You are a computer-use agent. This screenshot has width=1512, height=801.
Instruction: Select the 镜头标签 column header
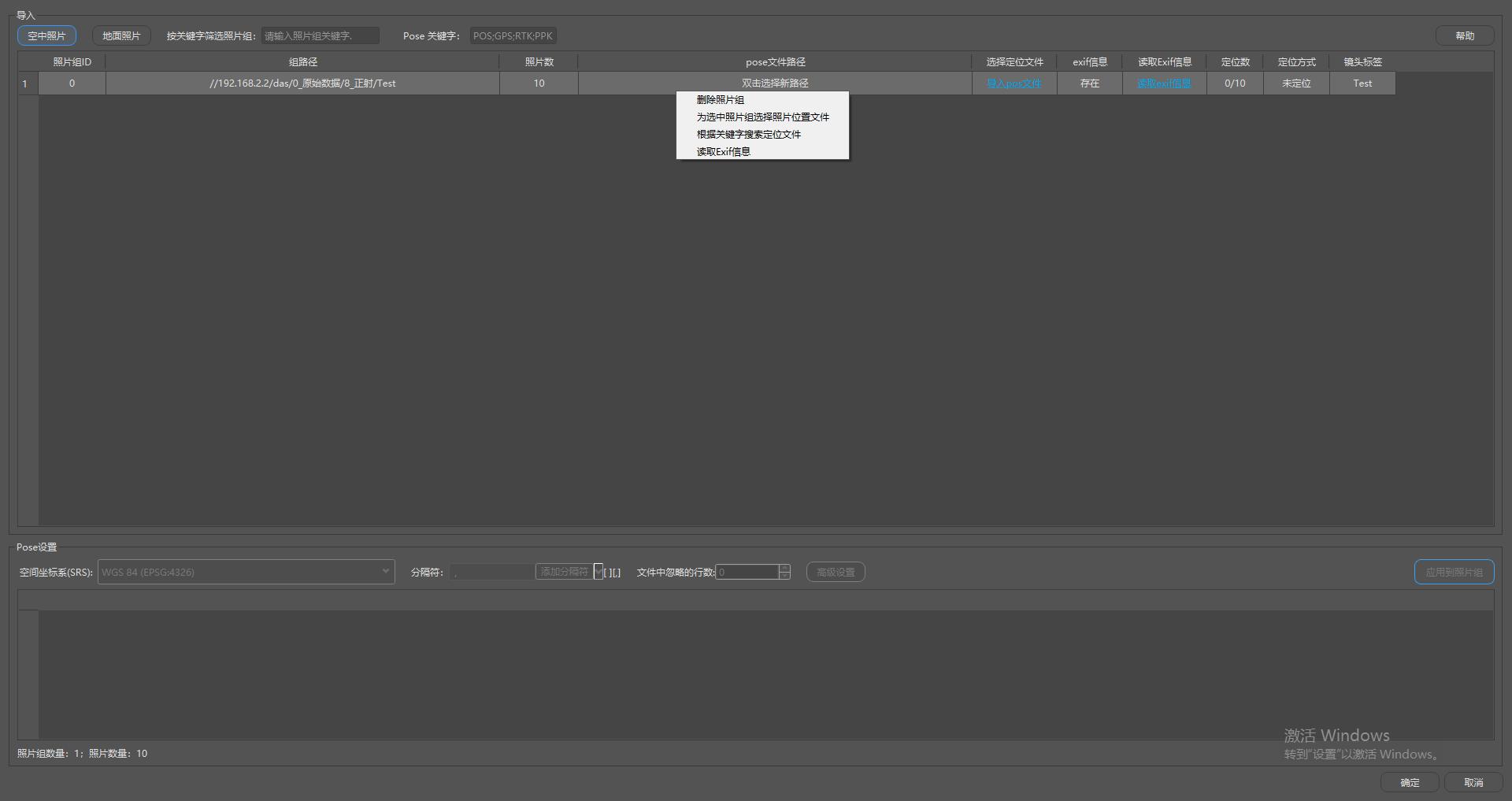click(1362, 62)
